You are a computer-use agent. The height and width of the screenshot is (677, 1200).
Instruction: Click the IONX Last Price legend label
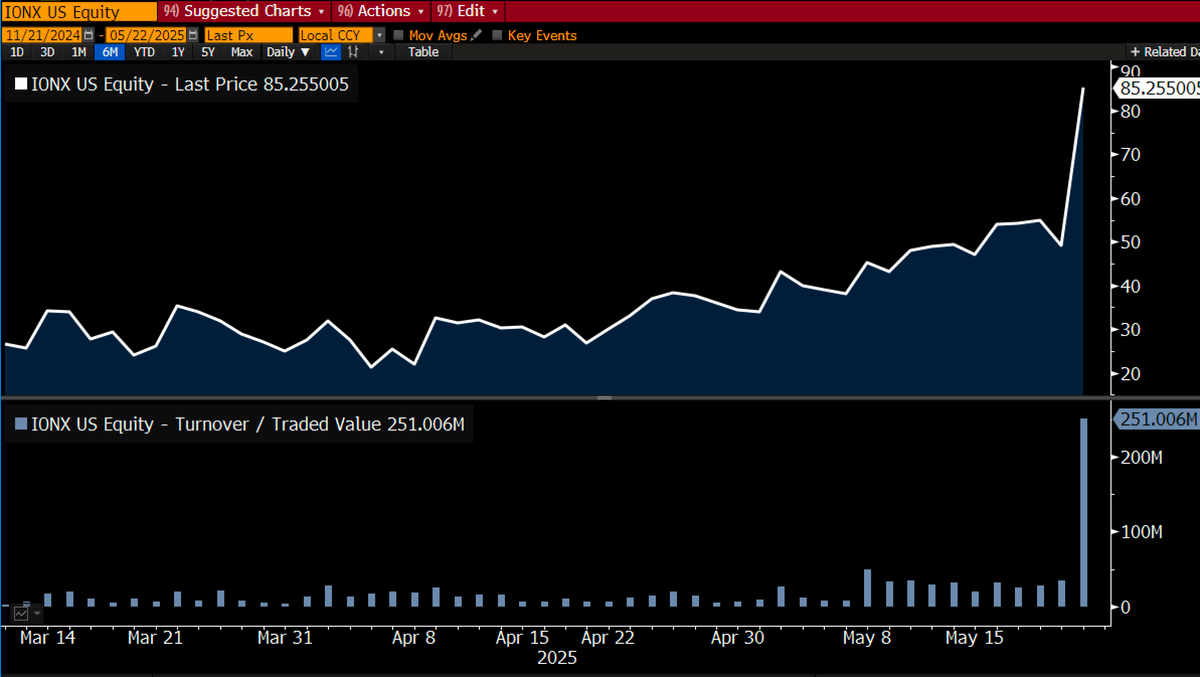click(x=191, y=85)
